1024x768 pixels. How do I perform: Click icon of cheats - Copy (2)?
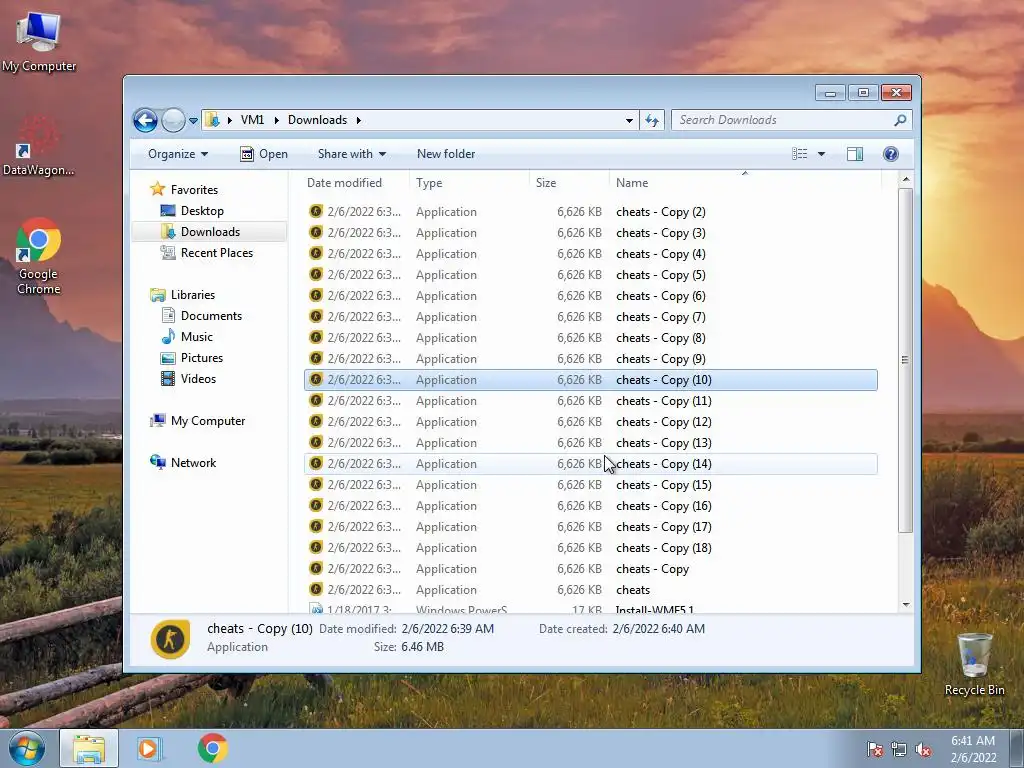click(x=316, y=212)
